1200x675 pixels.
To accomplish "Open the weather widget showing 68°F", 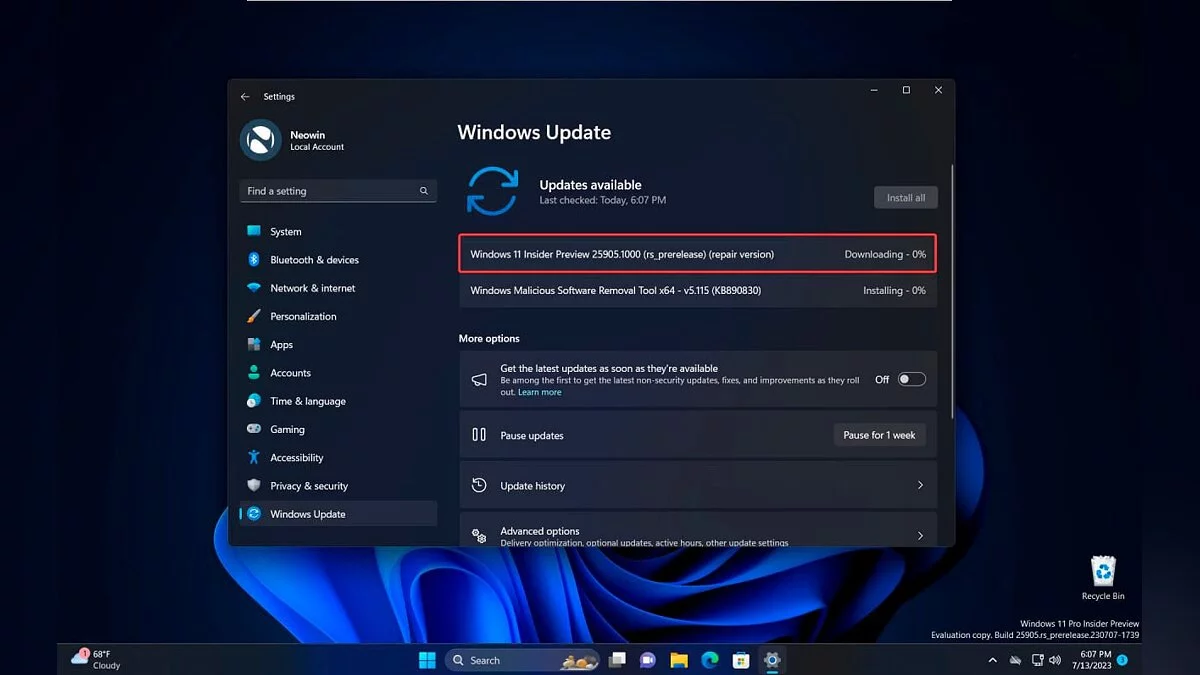I will pos(96,659).
